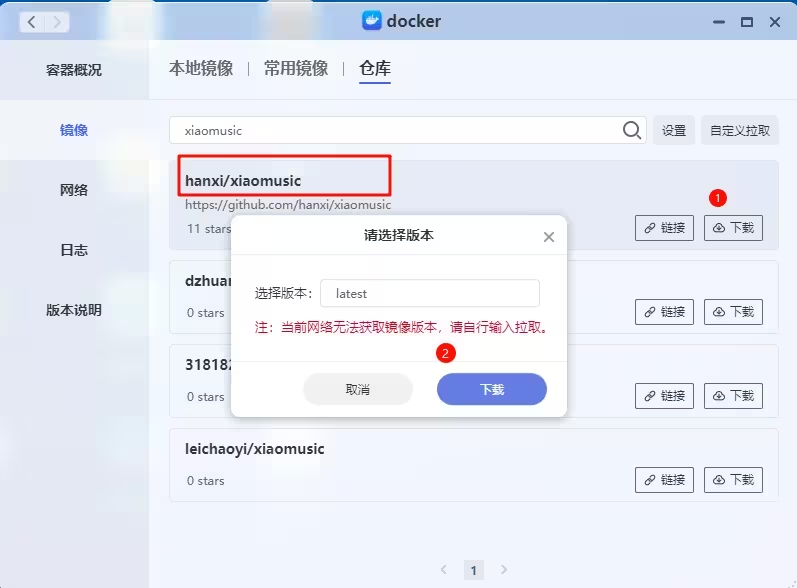
Task: Go to the next page arrow
Action: coord(504,570)
